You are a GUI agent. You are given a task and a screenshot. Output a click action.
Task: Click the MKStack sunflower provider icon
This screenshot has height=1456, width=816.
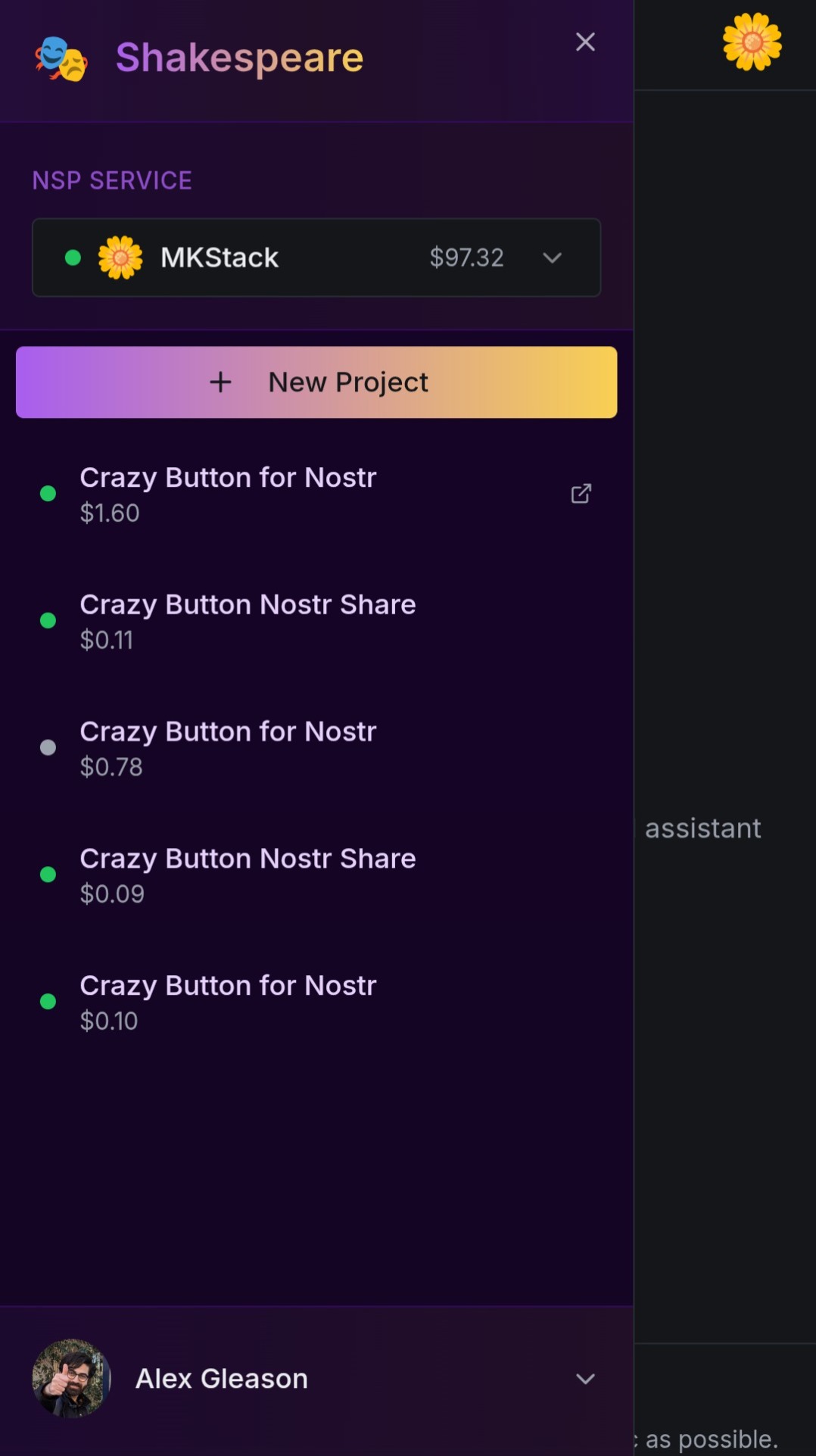[120, 257]
